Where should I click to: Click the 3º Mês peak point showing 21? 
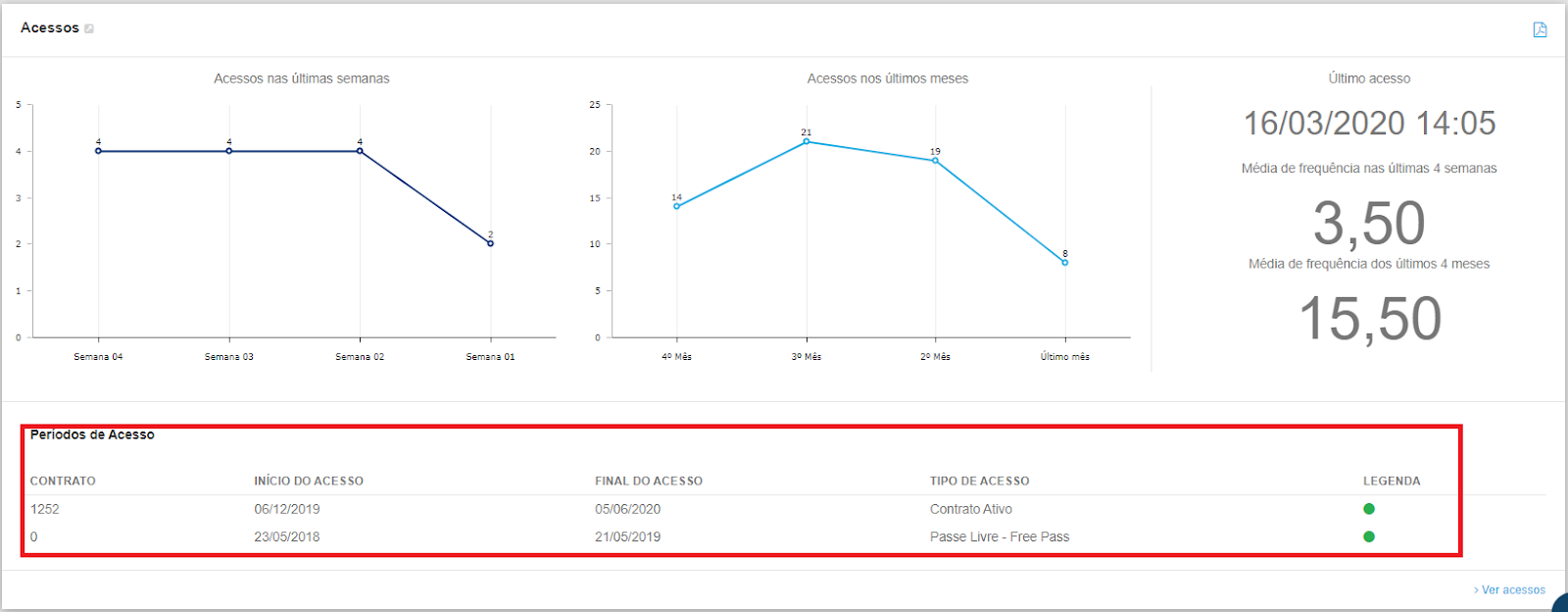(807, 141)
